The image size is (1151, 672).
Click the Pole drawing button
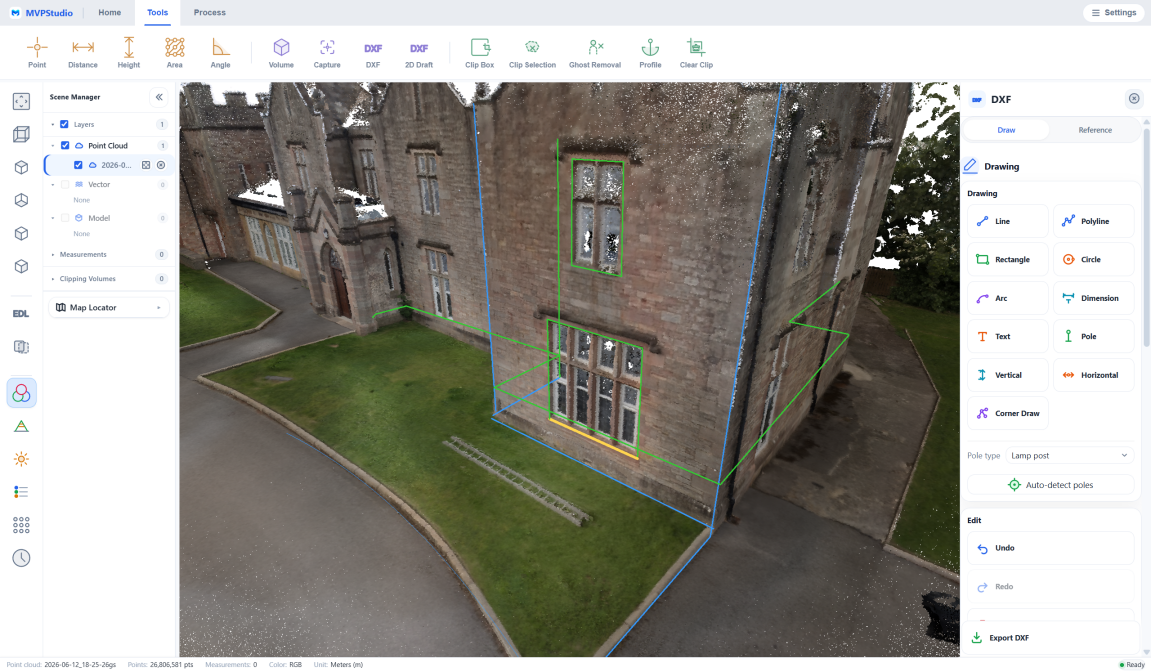pyautogui.click(x=1093, y=336)
